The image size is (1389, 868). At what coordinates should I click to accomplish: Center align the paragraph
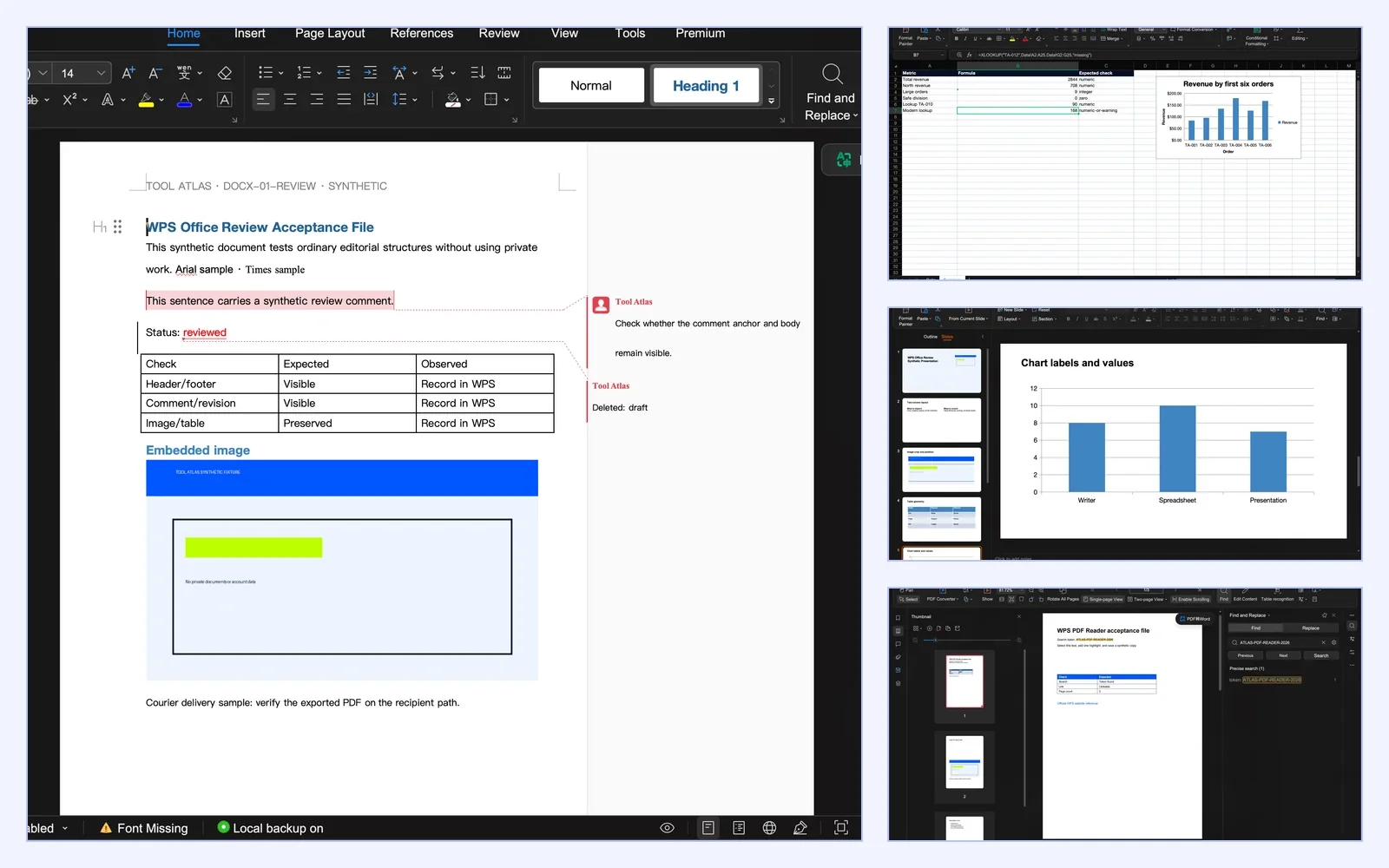[290, 100]
